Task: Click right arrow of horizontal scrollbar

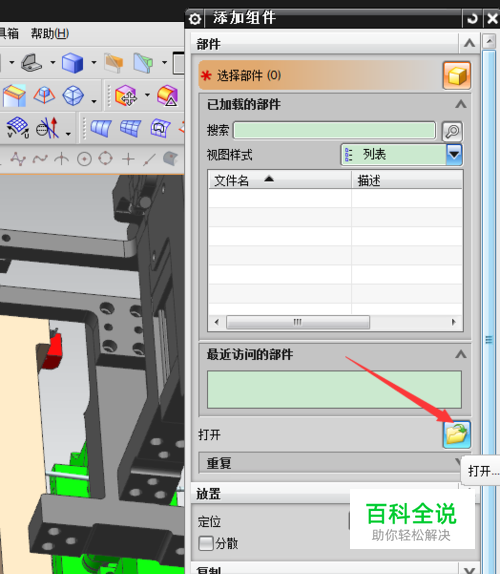Action: coord(454,322)
